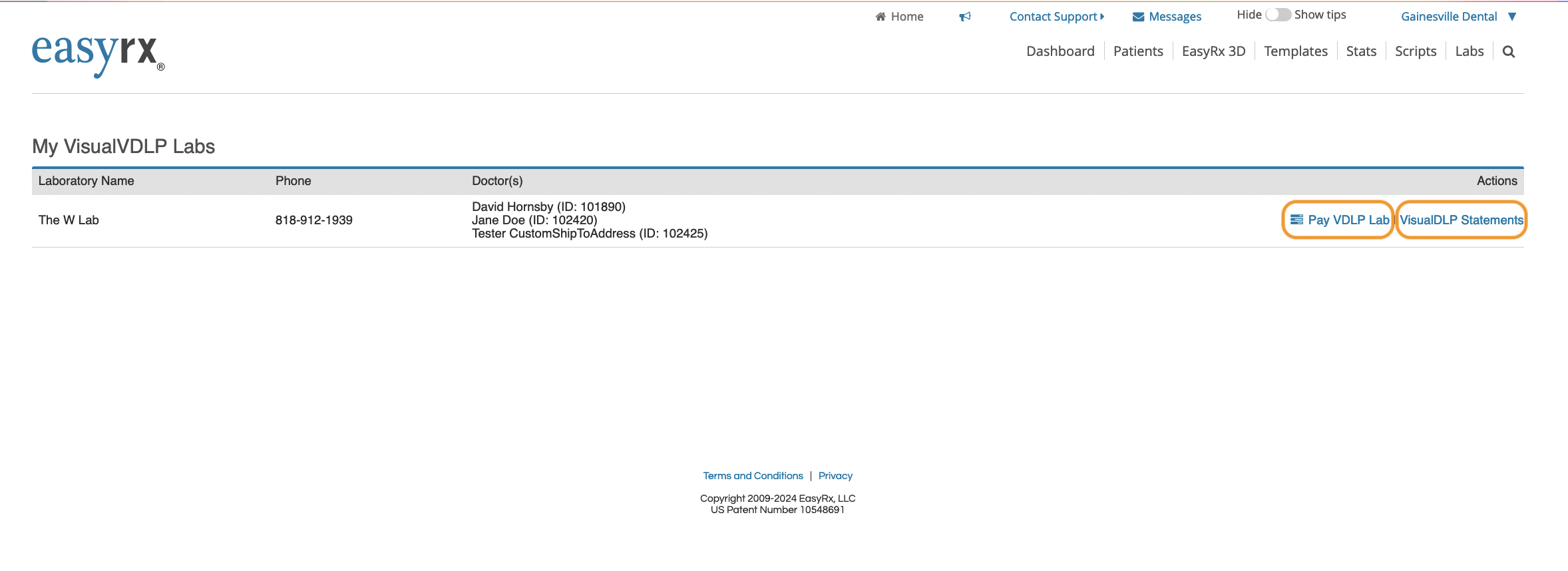Open the Dashboard menu item
Screen dimensions: 1568x571
[1060, 51]
